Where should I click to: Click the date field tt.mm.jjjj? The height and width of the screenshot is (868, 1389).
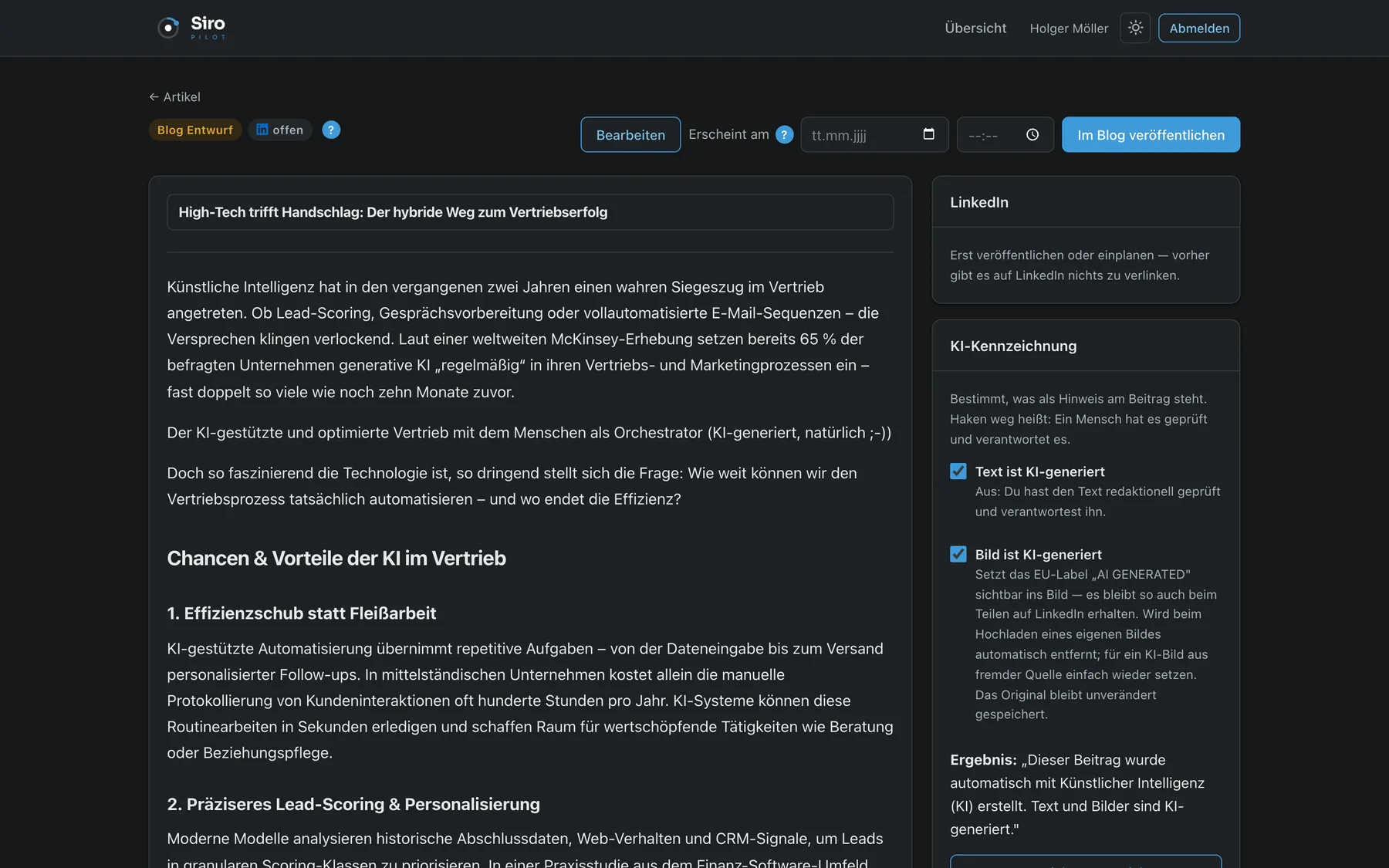(874, 135)
